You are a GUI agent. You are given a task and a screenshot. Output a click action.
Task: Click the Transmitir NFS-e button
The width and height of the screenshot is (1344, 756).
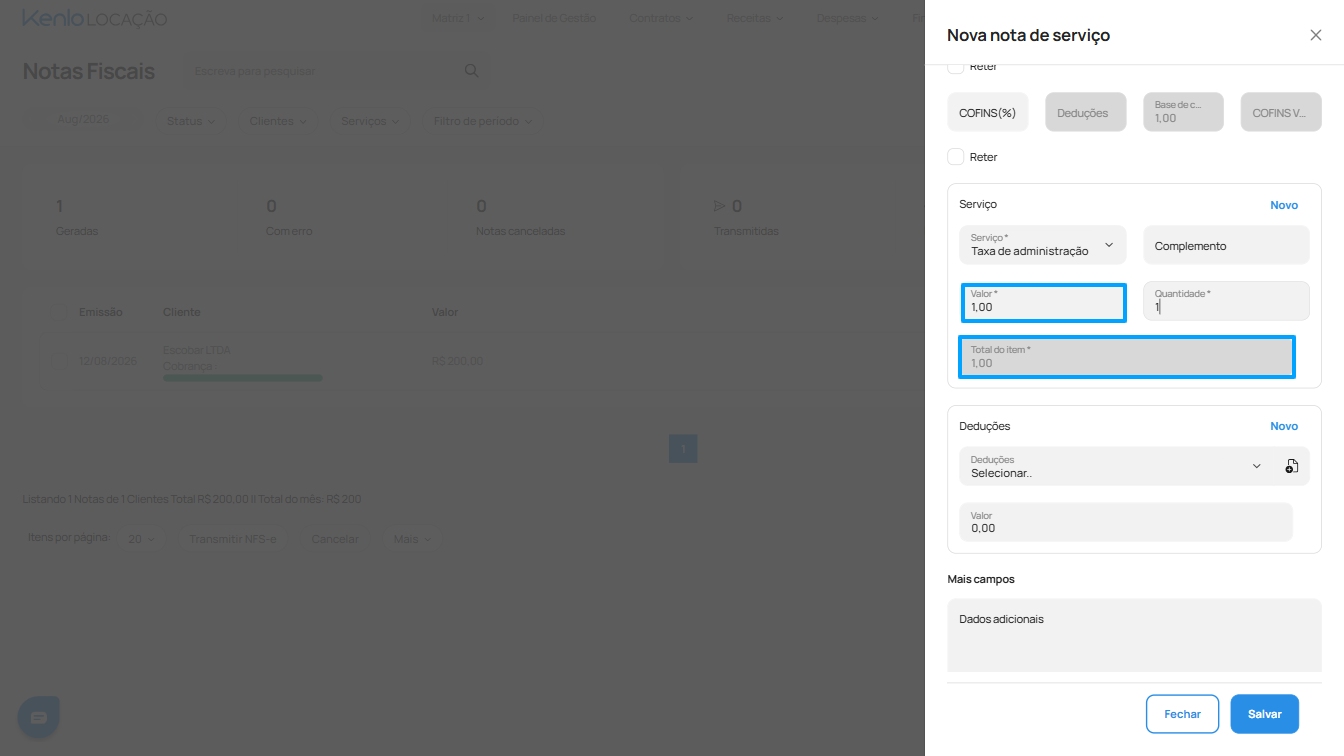232,539
